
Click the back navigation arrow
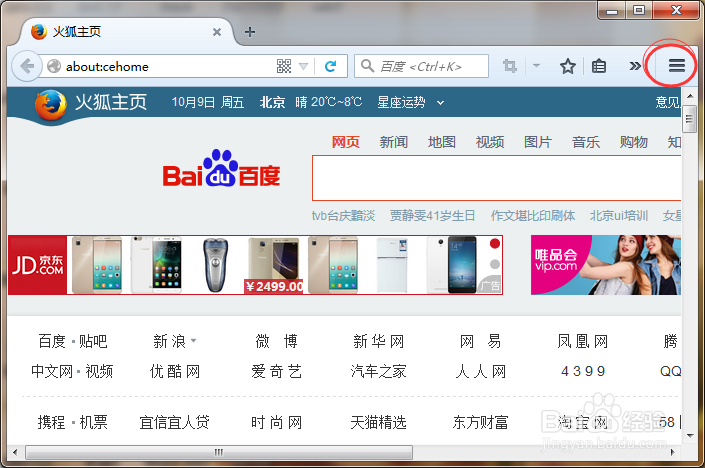(x=27, y=66)
